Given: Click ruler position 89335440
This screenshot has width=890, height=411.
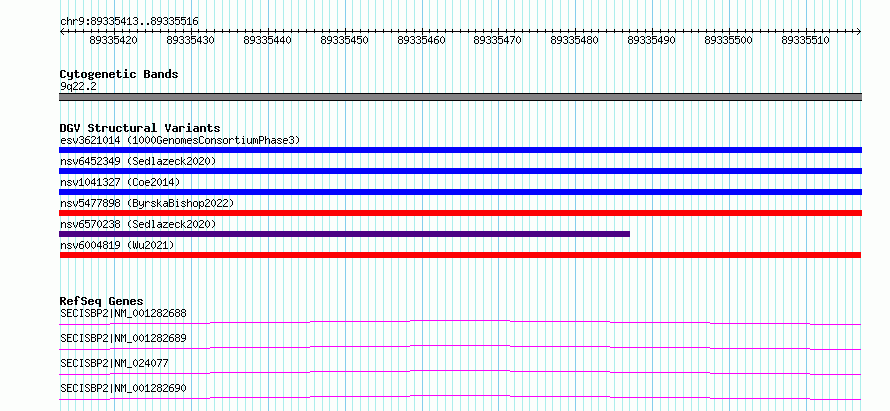Looking at the screenshot, I should [268, 40].
